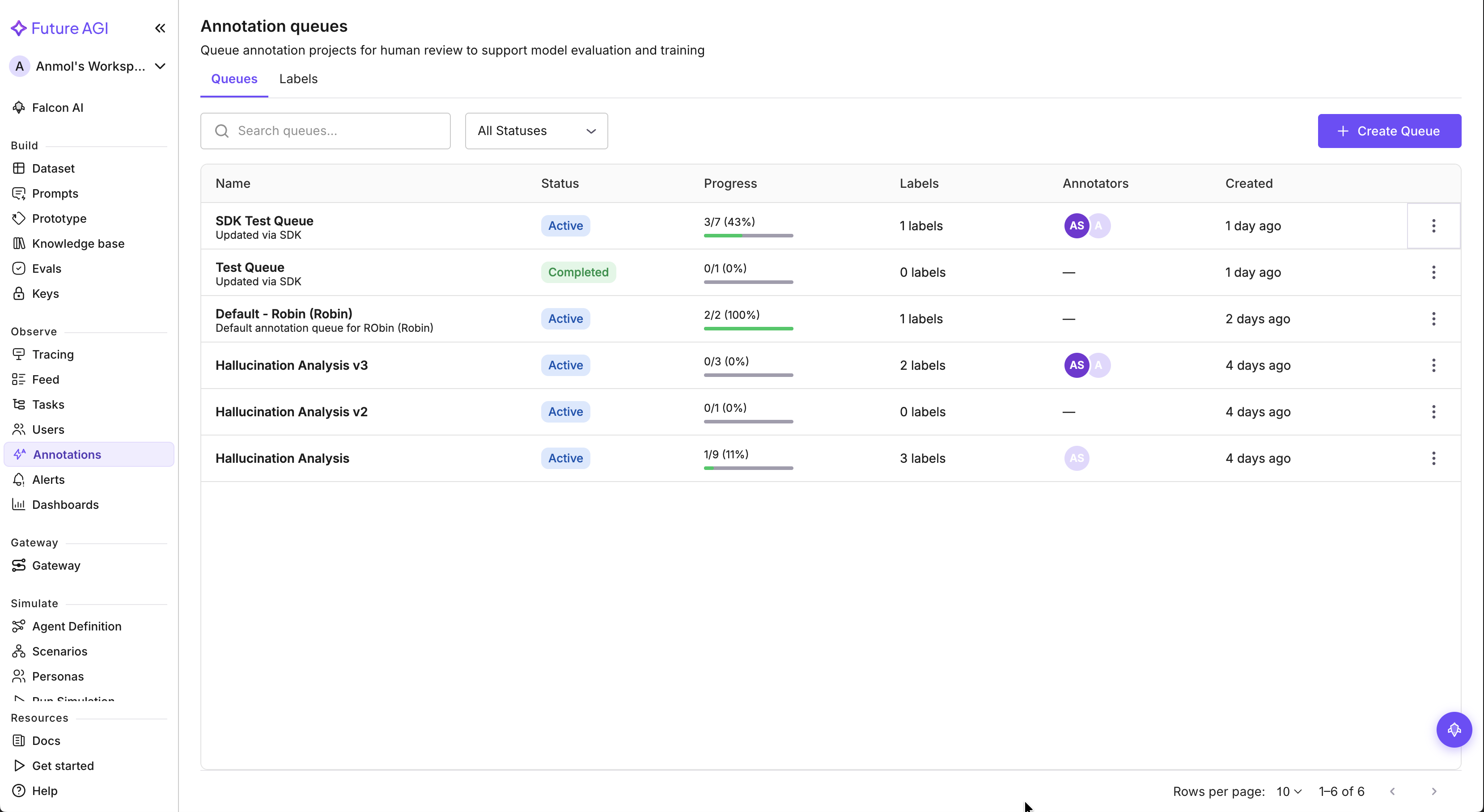This screenshot has width=1484, height=812.
Task: Switch to the Labels tab
Action: pyautogui.click(x=298, y=79)
